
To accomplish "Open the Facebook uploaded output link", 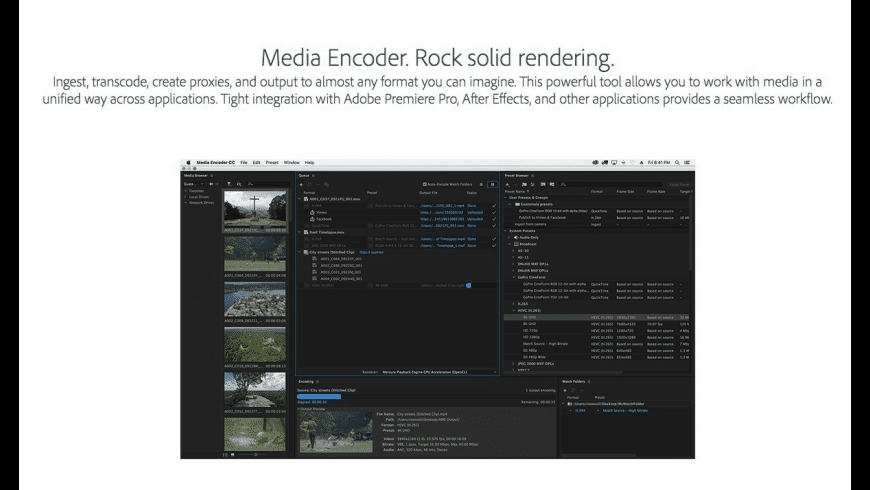I will (x=442, y=219).
